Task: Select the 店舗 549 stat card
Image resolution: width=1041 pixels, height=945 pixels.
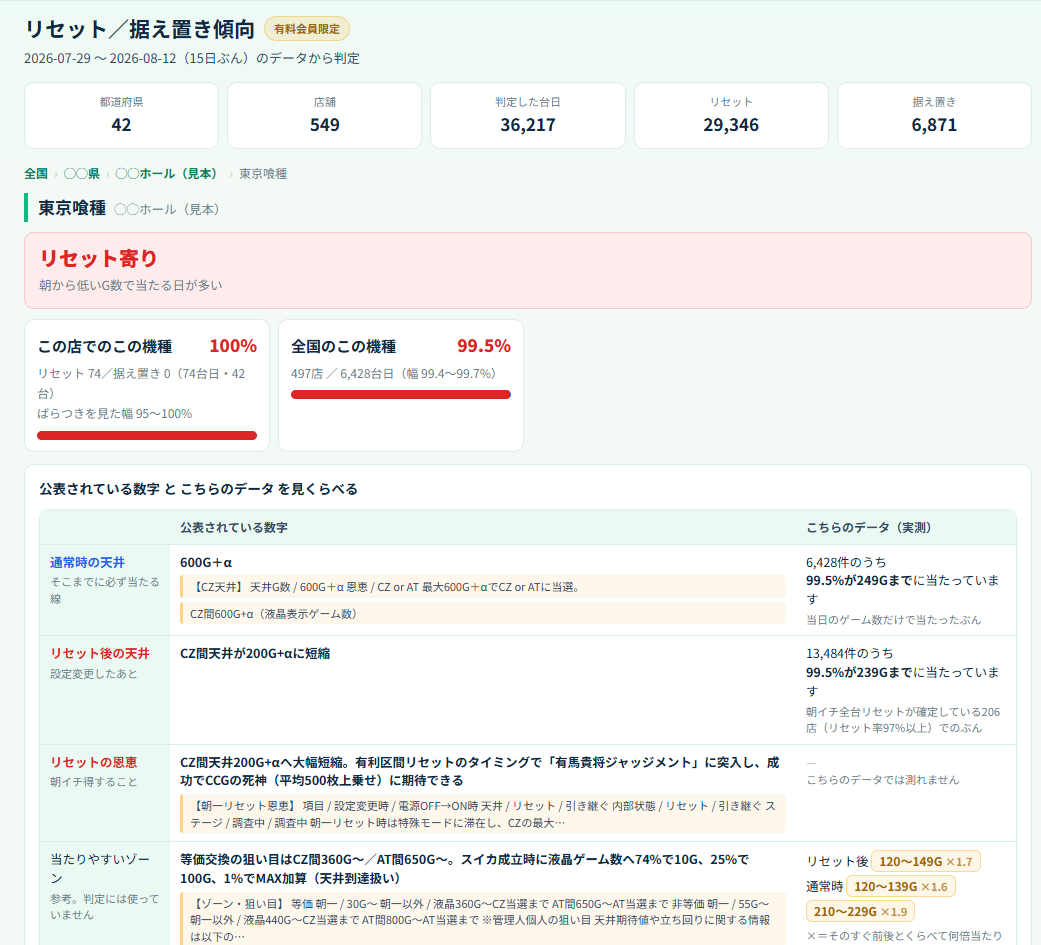Action: (x=325, y=116)
